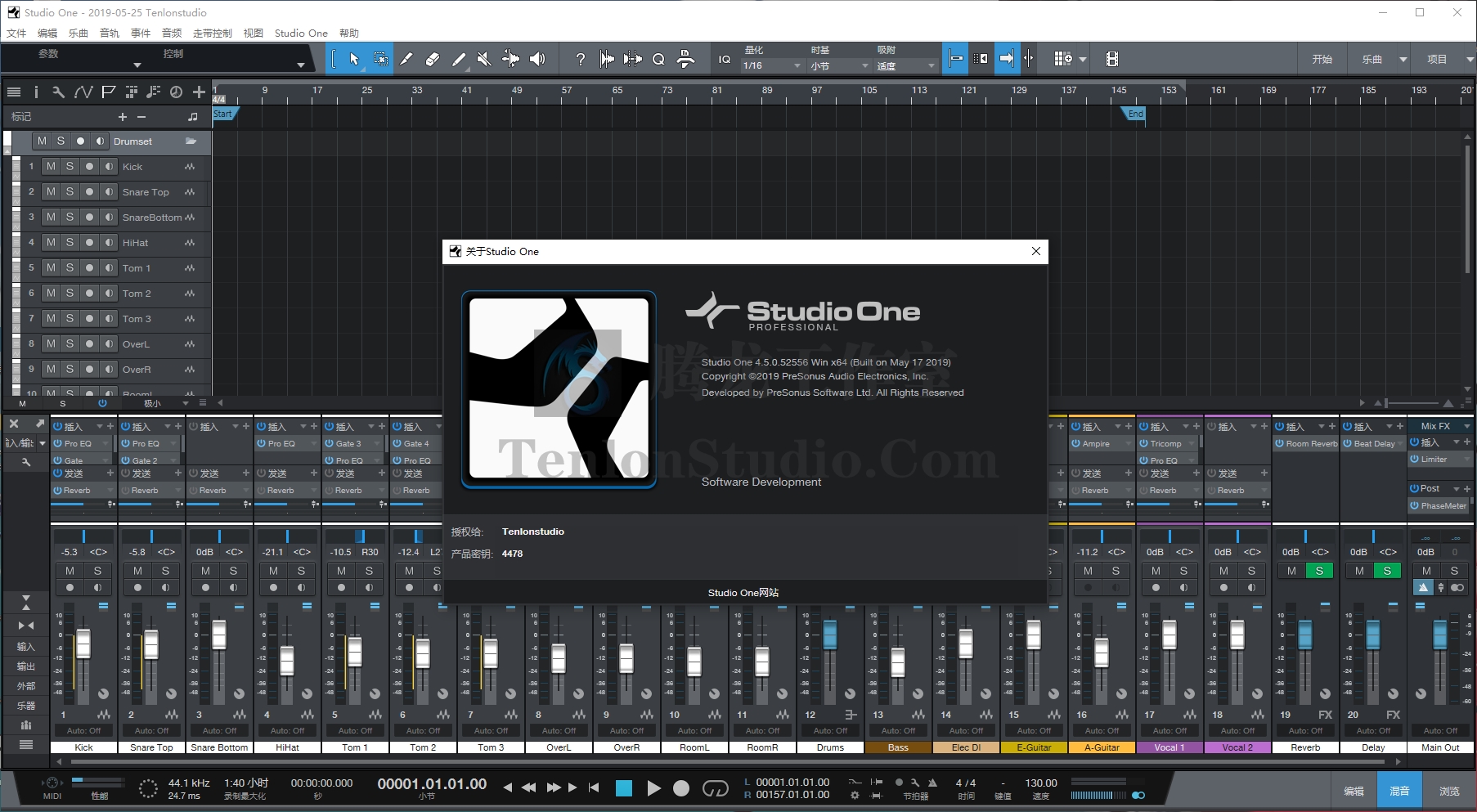Open the marker track flag icon
This screenshot has width=1477, height=812.
109,92
